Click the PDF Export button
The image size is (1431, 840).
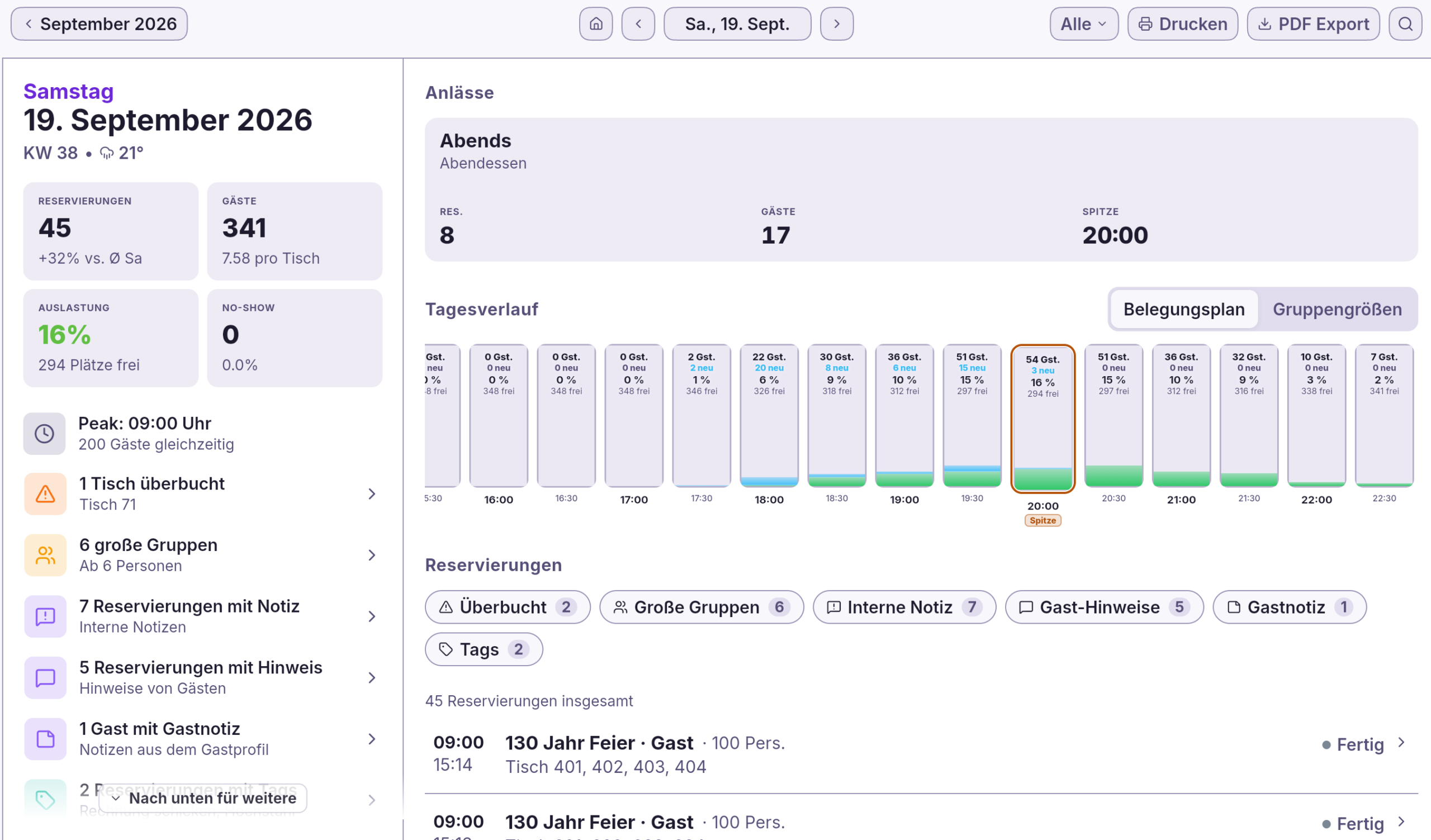tap(1313, 24)
